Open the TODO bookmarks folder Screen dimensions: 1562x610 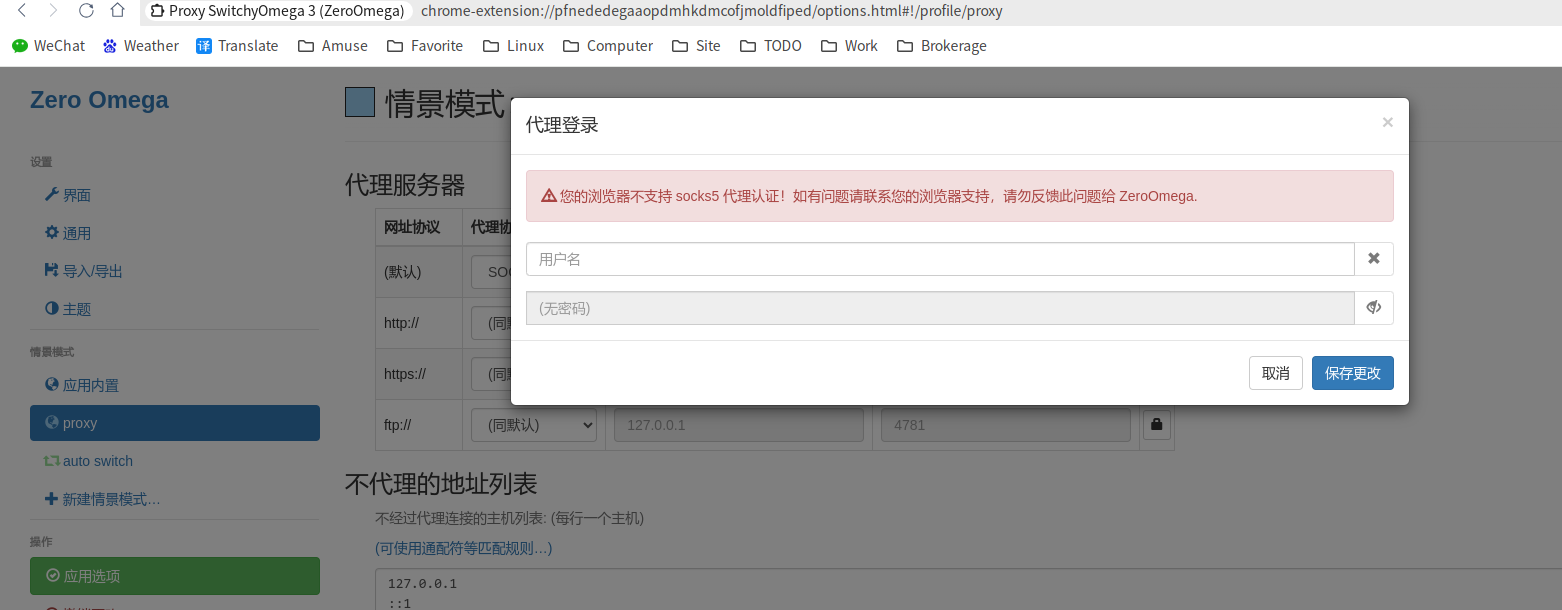pos(771,46)
